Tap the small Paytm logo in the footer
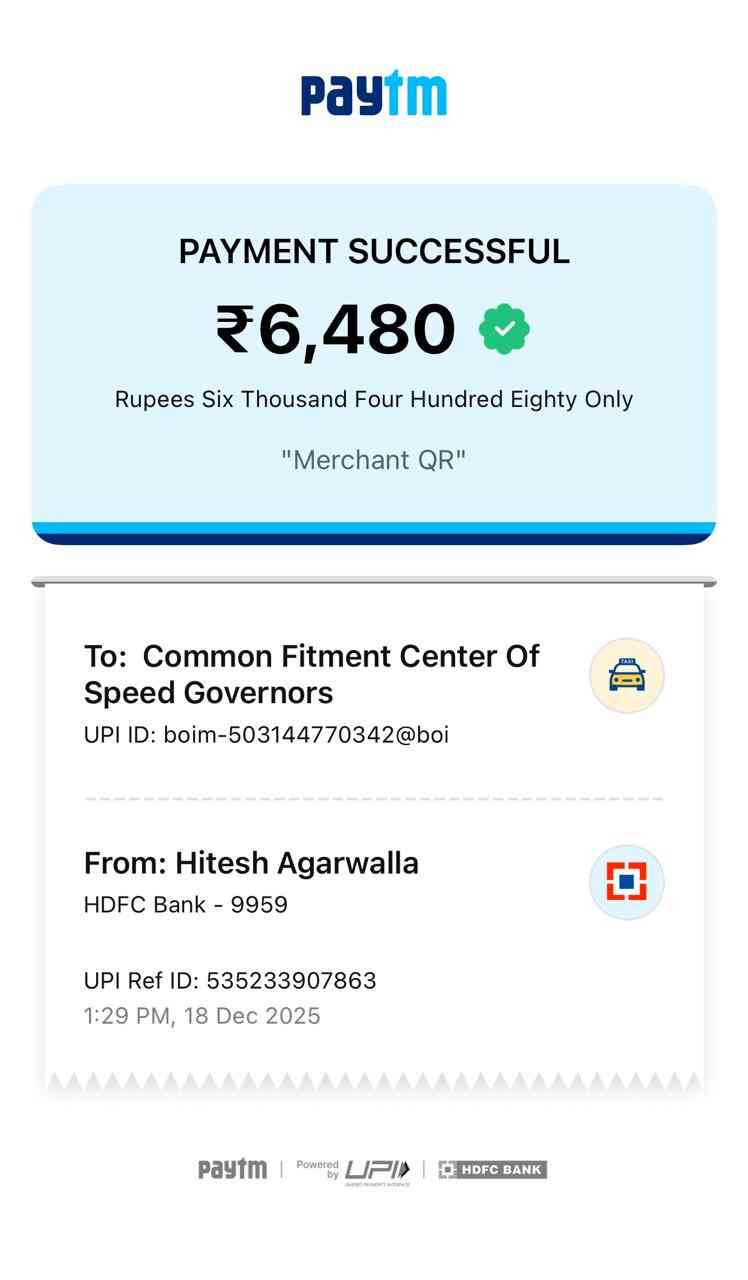The width and height of the screenshot is (748, 1280). tap(232, 1169)
